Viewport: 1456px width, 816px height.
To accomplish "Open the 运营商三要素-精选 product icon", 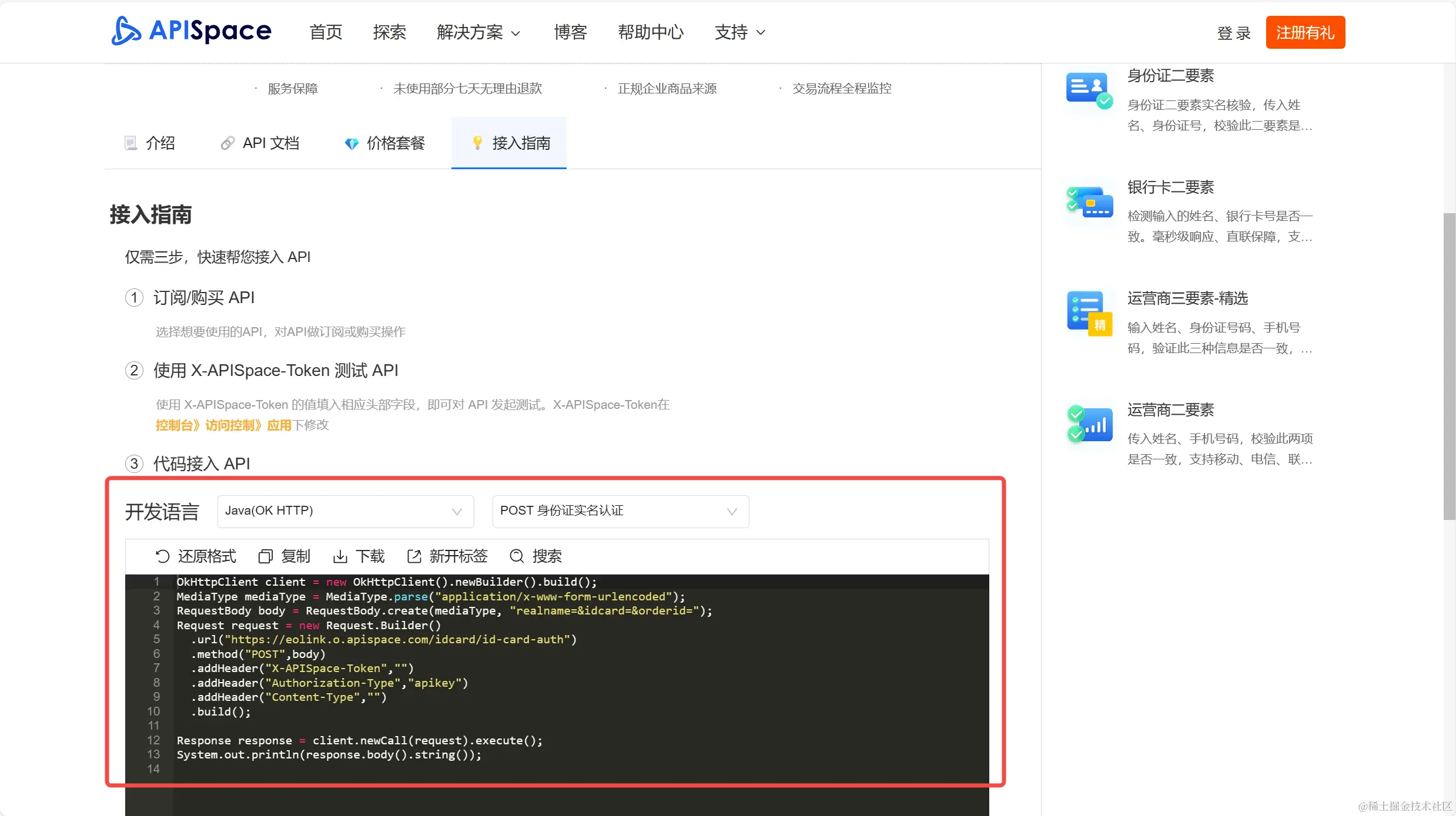I will (x=1089, y=313).
